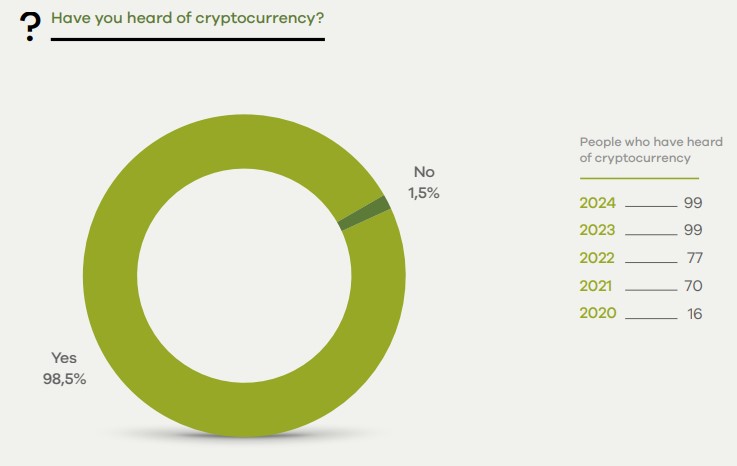Pick the 2021 year label
The width and height of the screenshot is (737, 466).
click(x=598, y=286)
